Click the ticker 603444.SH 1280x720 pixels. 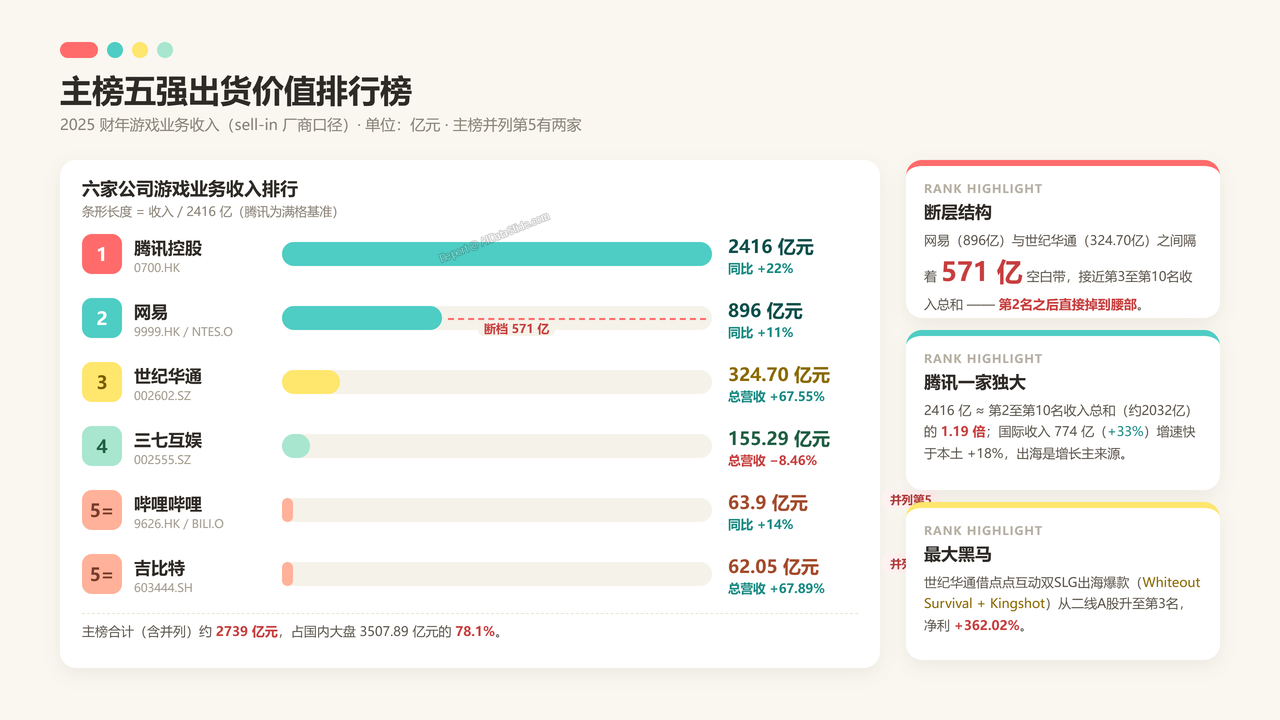(163, 588)
